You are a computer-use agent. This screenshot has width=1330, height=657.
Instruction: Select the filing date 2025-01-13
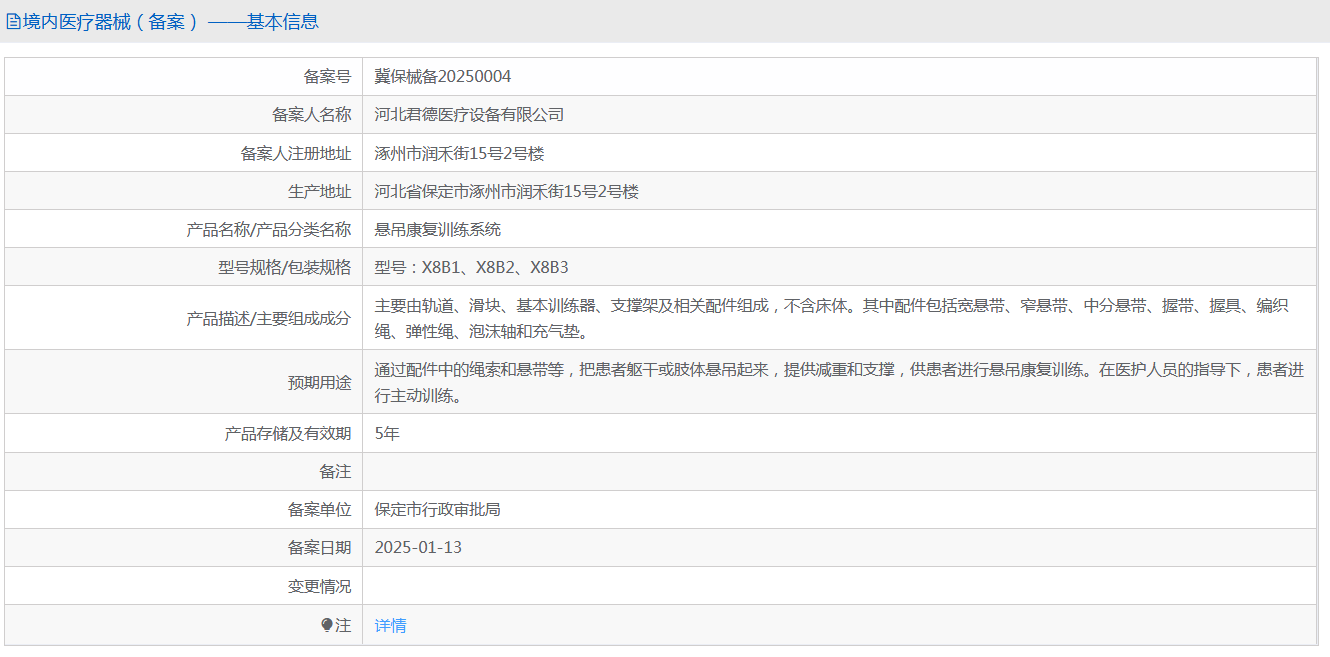(x=418, y=547)
